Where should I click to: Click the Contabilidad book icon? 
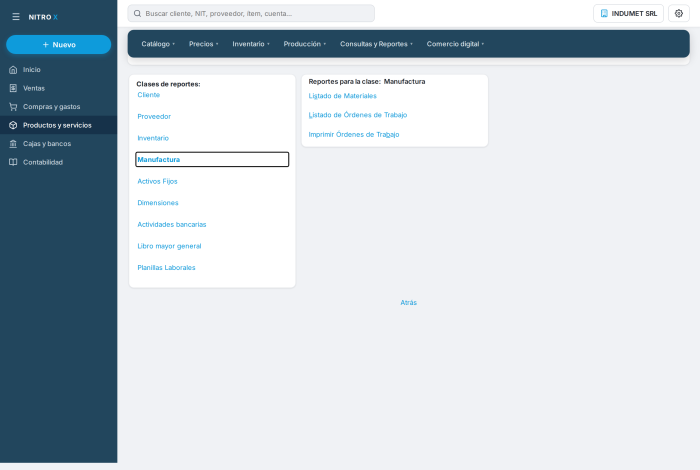point(13,162)
